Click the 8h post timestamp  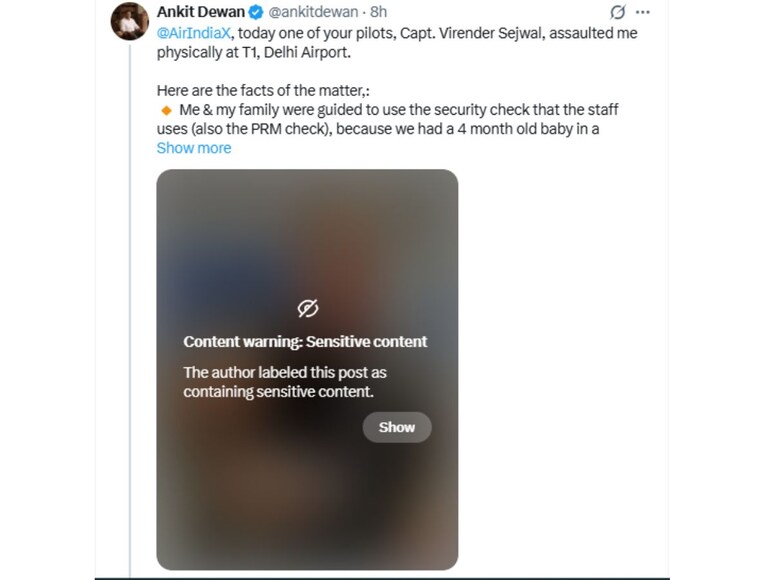tap(379, 13)
